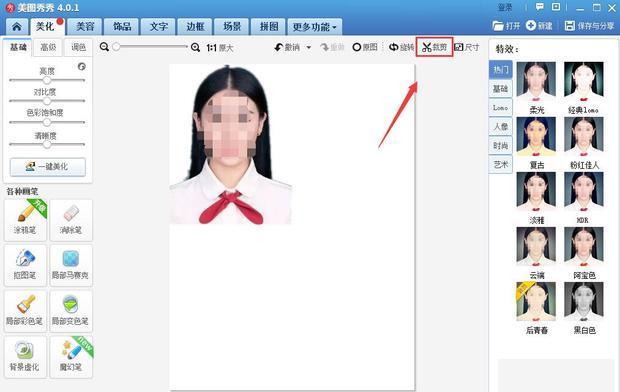This screenshot has width=620, height=392.
Task: Move the zoom level slider handle
Action: (x=116, y=47)
